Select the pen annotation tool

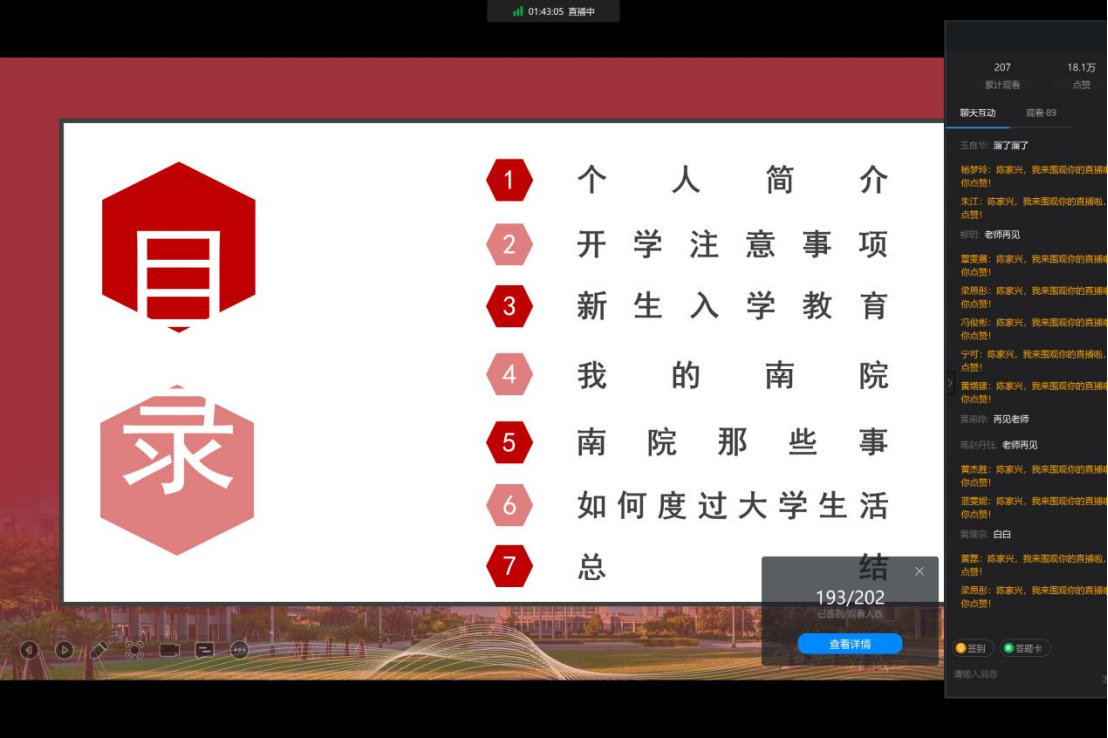(98, 650)
